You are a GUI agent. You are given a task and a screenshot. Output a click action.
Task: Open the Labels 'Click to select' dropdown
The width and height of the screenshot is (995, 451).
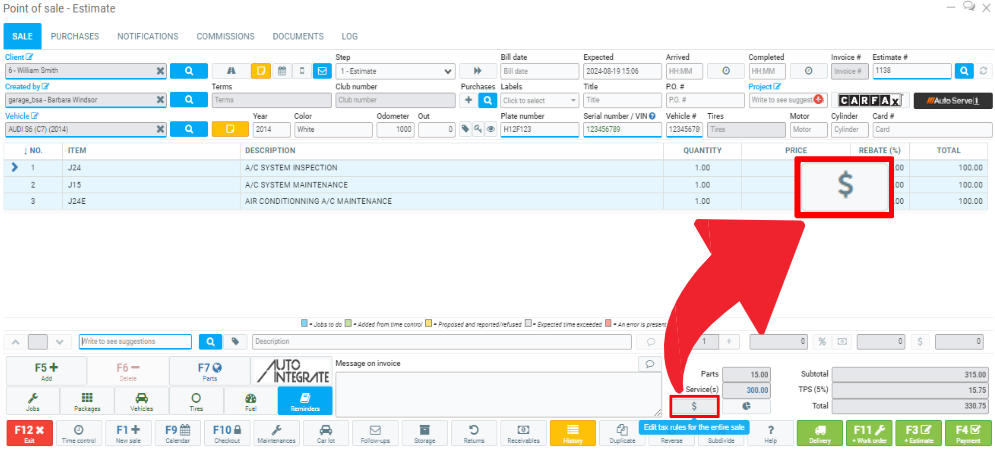click(x=539, y=100)
